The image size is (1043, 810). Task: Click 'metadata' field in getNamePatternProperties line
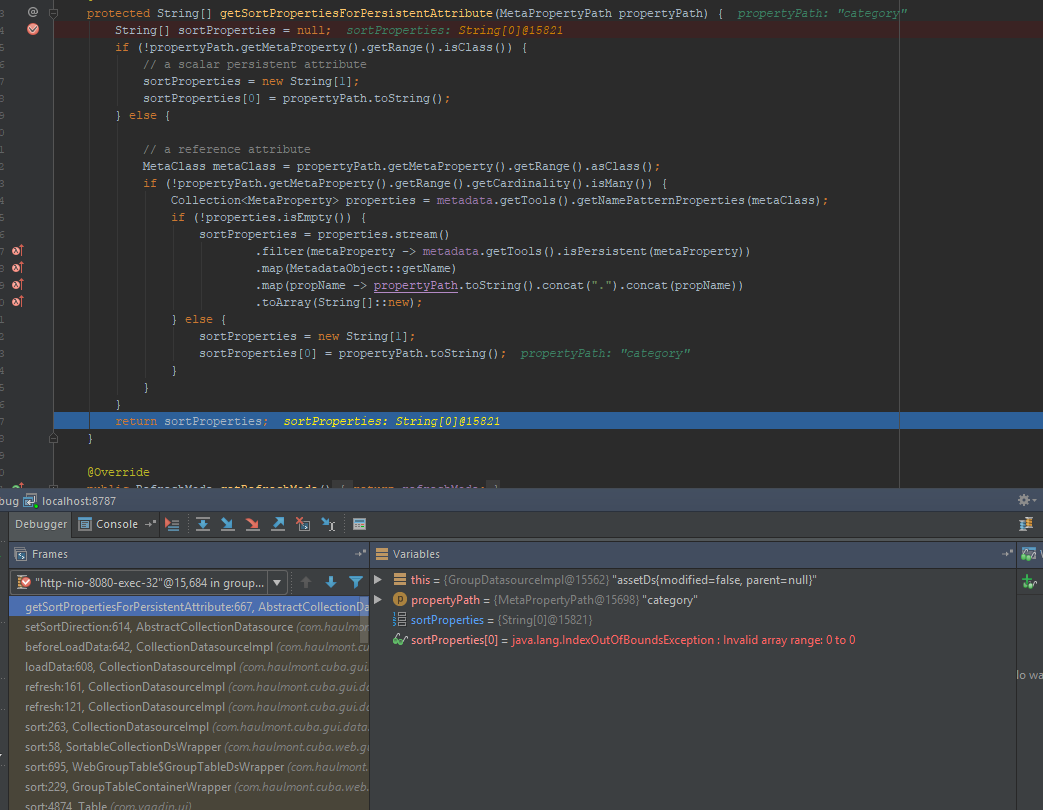click(x=464, y=200)
